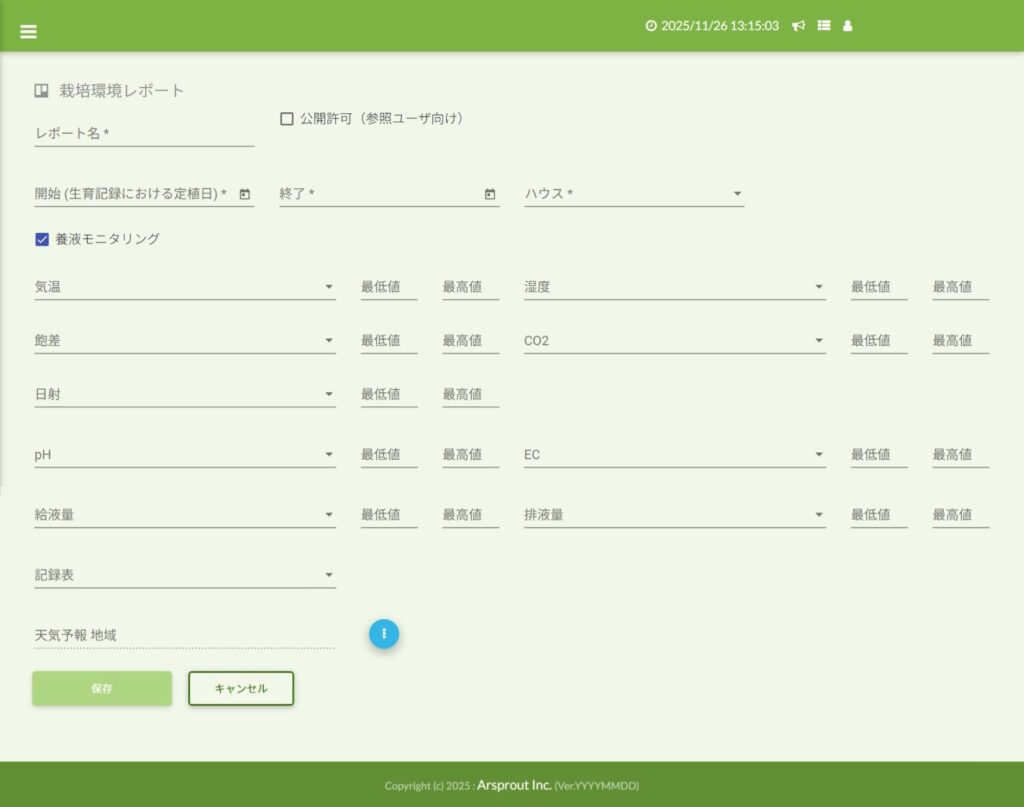1024x807 pixels.
Task: Open the start date calendar picker
Action: point(244,194)
